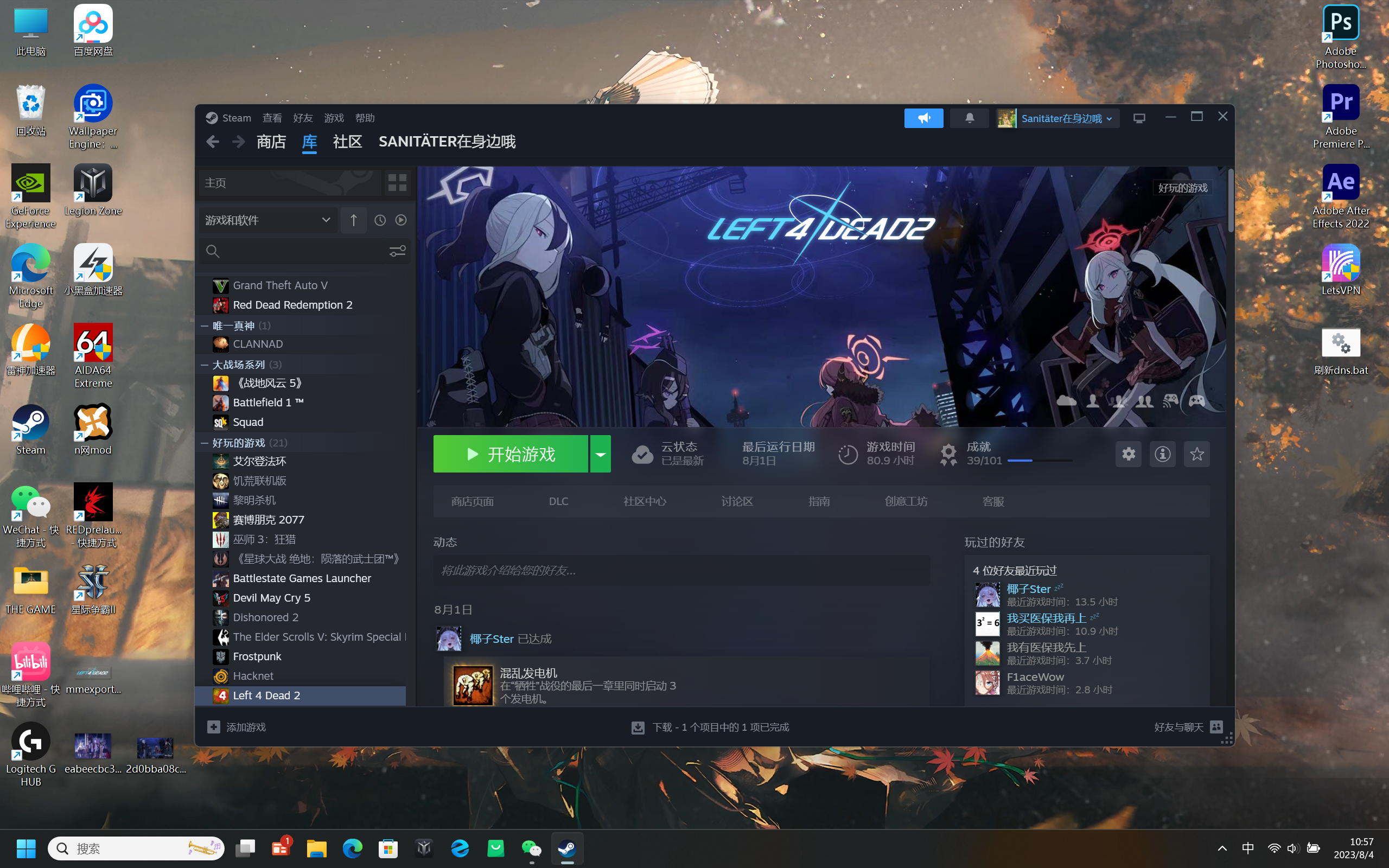Go back with the Steam back arrow
Screen dimensions: 1389x868
tap(213, 142)
